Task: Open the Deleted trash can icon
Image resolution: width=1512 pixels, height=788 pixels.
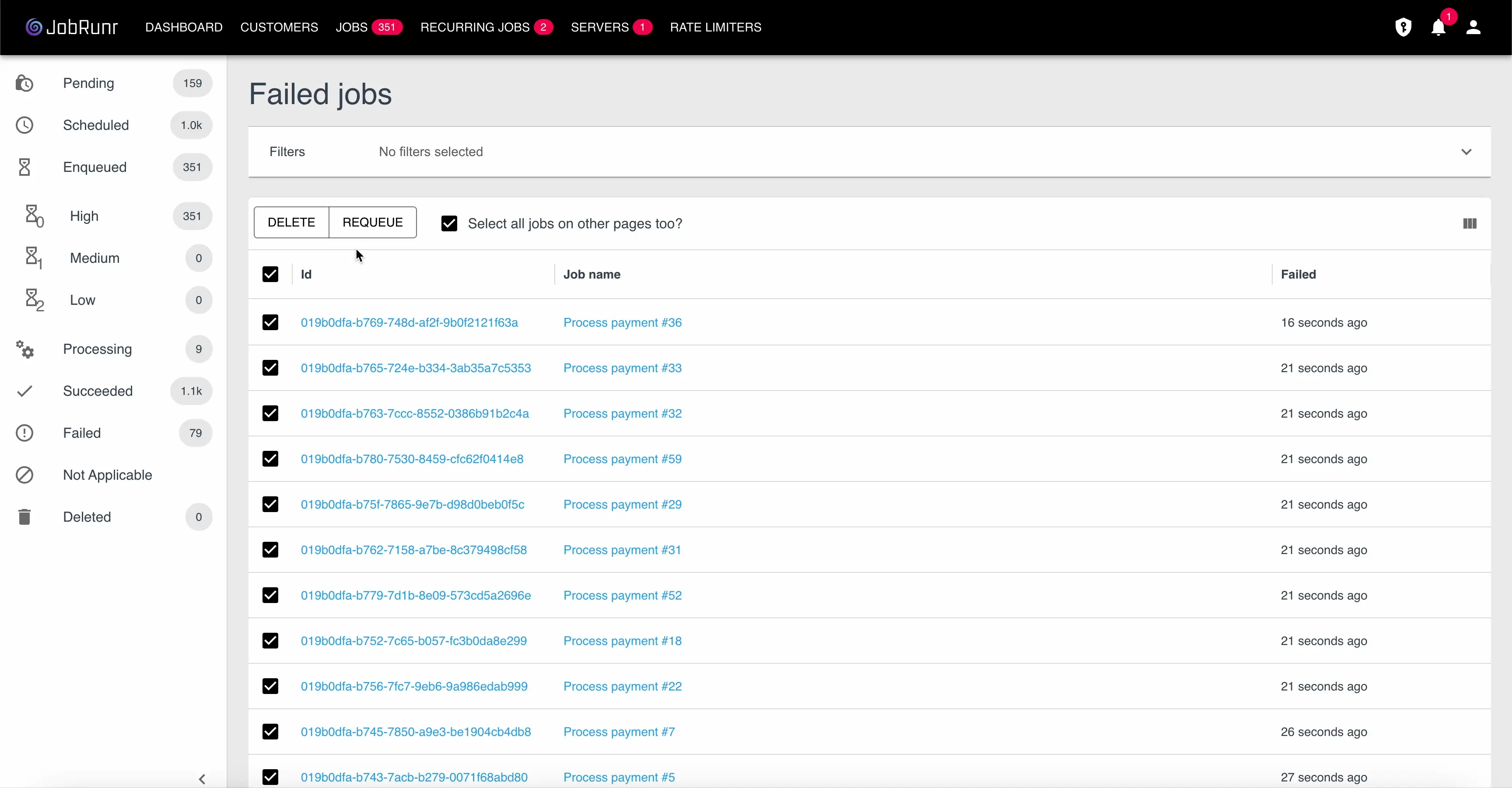Action: 24,516
